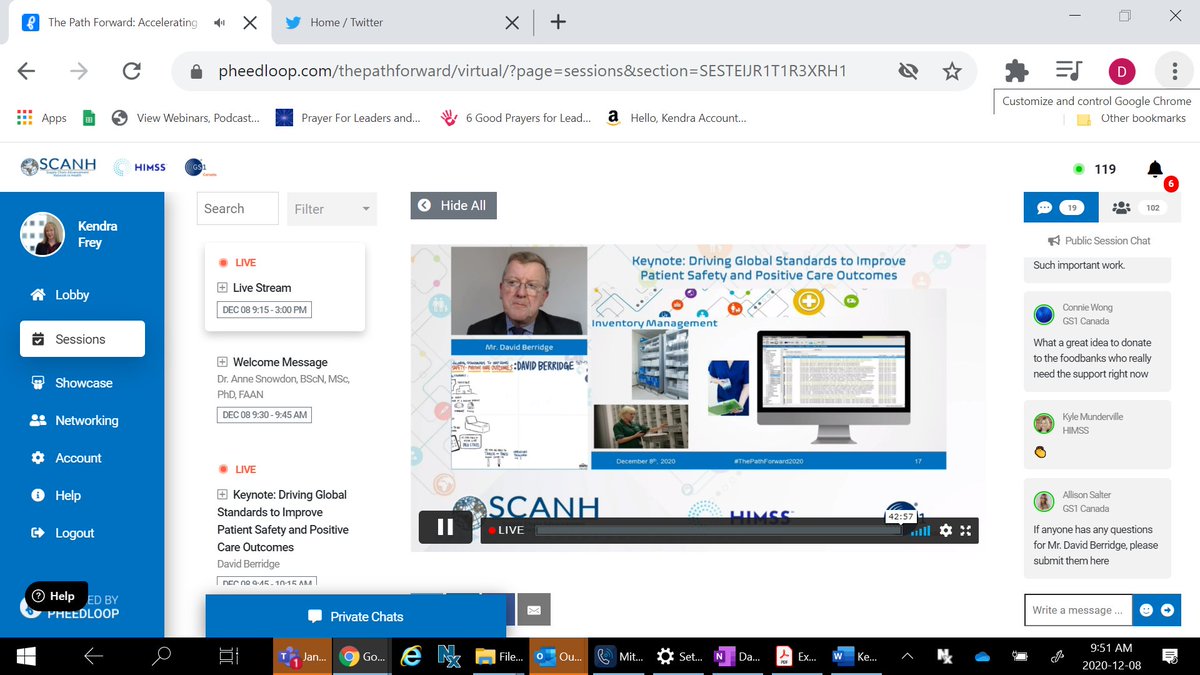Mute the Path Forward browser tab audio
The width and height of the screenshot is (1200, 675).
click(x=219, y=22)
